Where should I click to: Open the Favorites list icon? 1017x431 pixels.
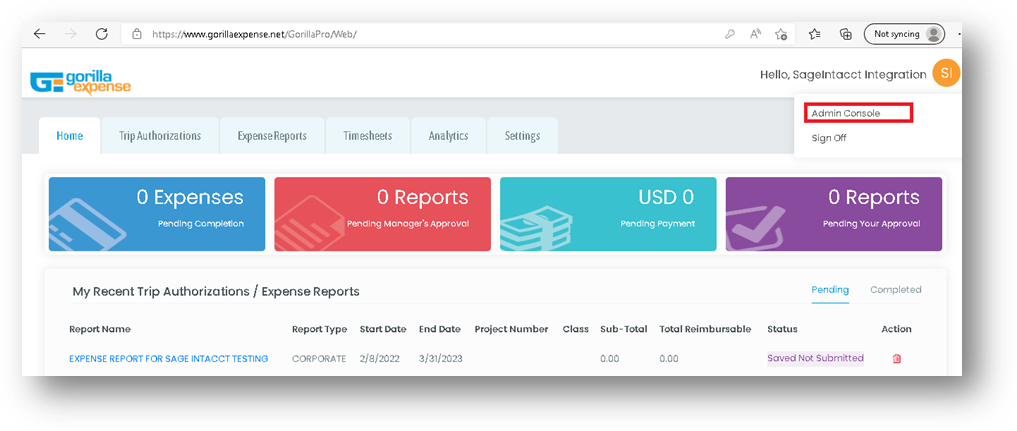pyautogui.click(x=815, y=34)
